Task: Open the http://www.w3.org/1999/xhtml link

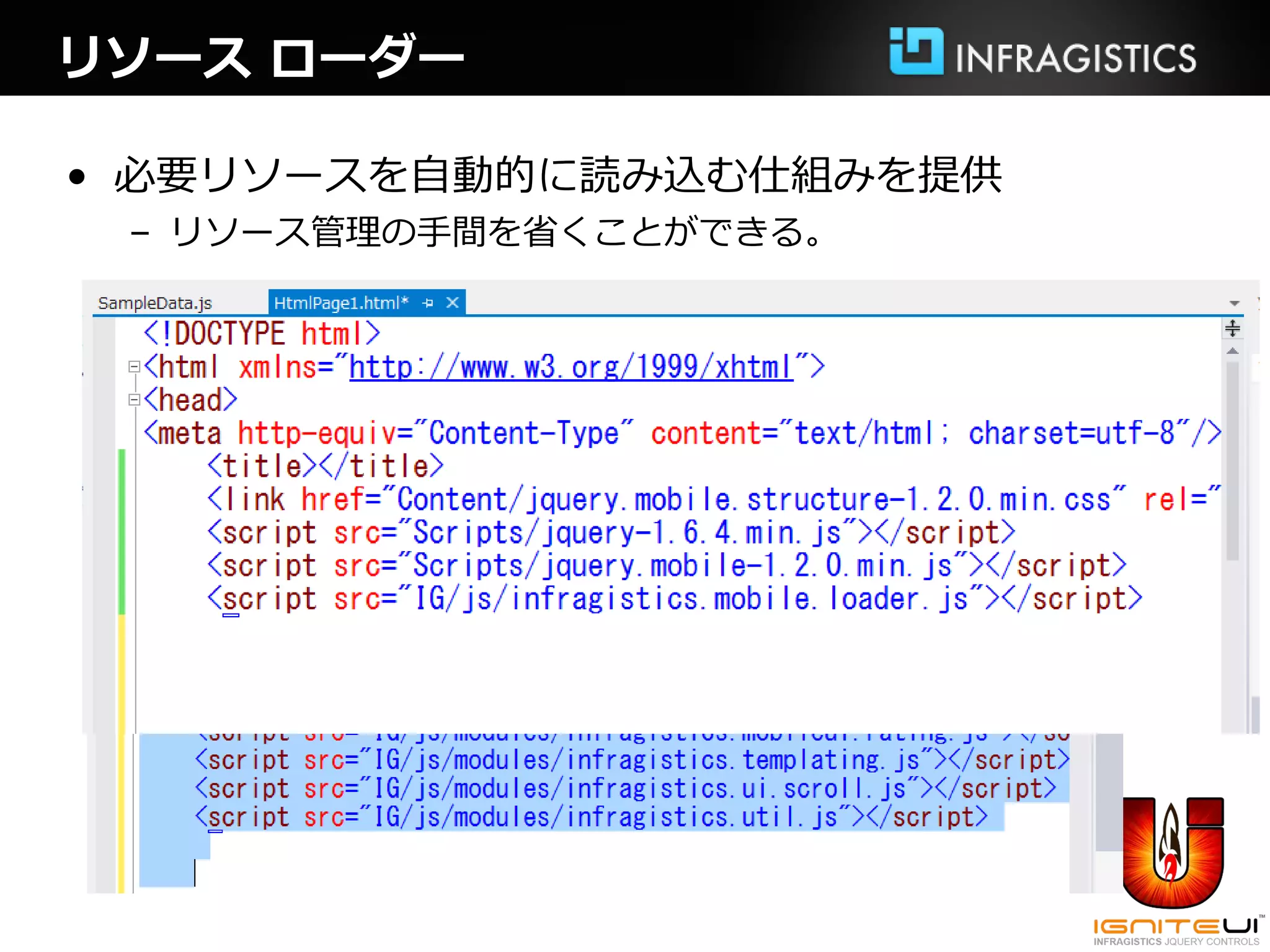Action: 571,368
